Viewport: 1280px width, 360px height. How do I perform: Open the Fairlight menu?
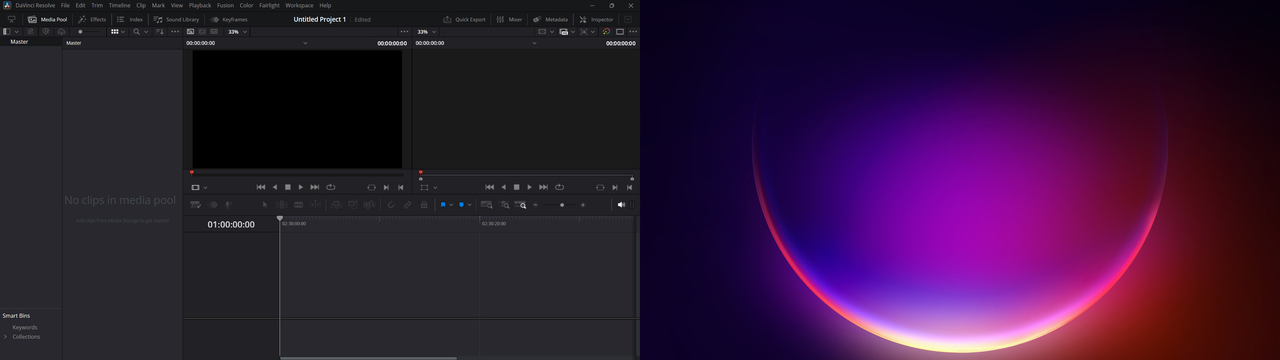point(269,5)
